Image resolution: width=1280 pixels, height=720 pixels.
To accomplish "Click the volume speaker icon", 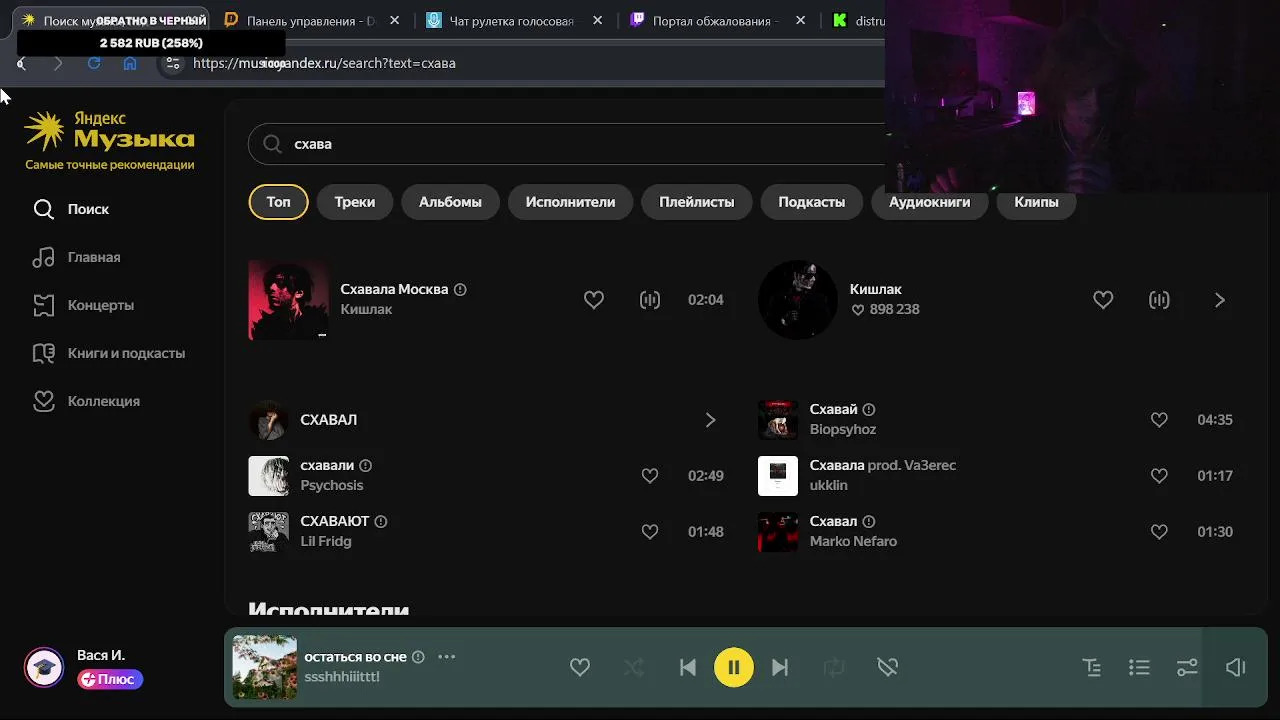I will [x=1236, y=668].
